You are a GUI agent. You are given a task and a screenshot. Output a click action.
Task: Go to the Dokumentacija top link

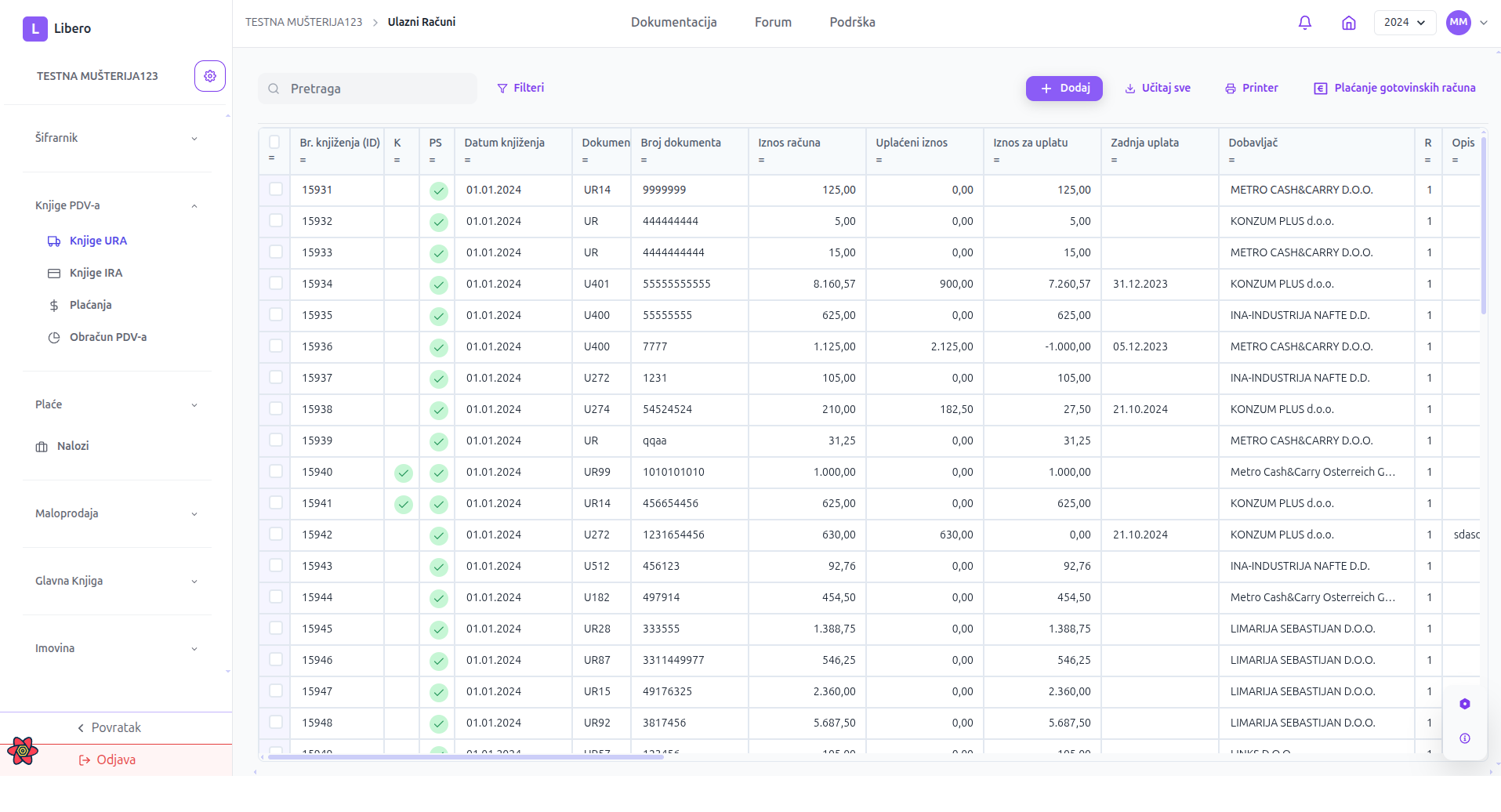[x=673, y=22]
